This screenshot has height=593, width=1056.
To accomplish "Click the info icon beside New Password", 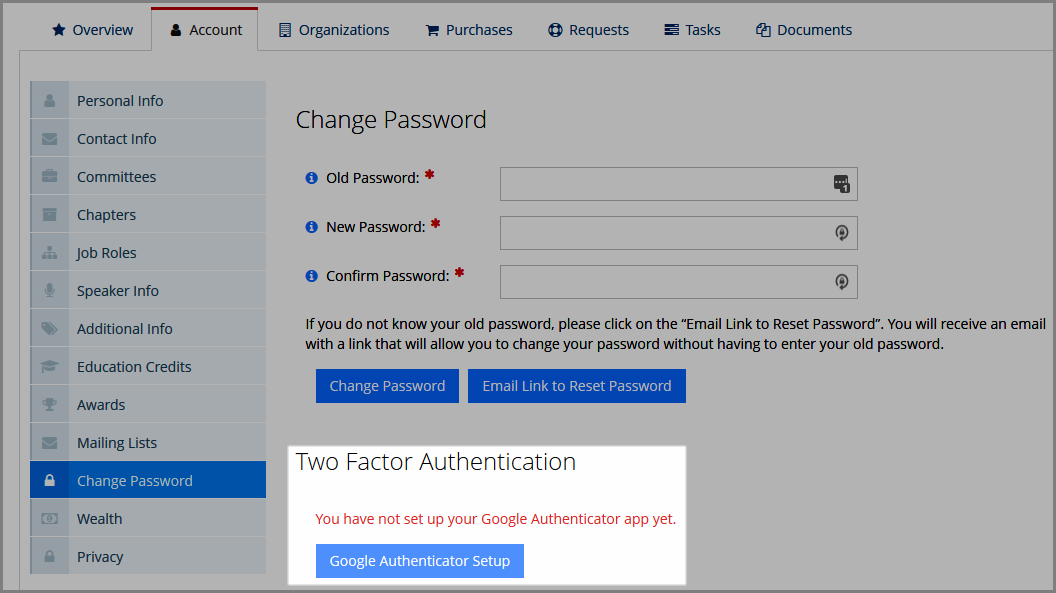I will (311, 227).
